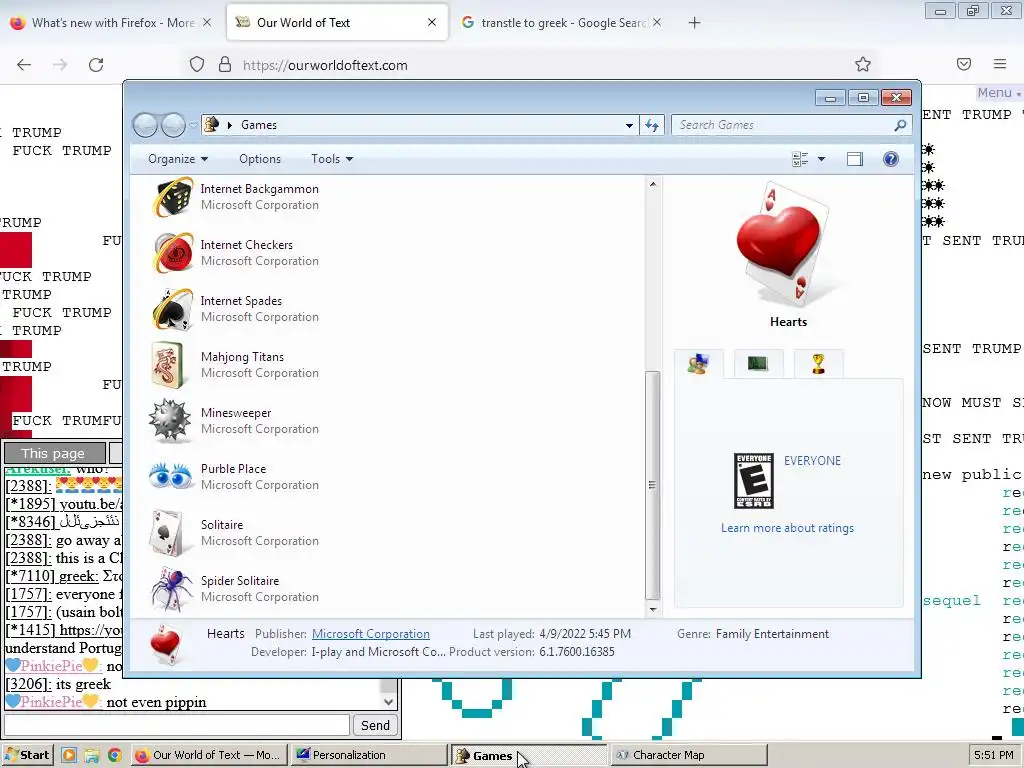Select Purble Place game name
Viewport: 1024px width, 768px height.
point(233,469)
